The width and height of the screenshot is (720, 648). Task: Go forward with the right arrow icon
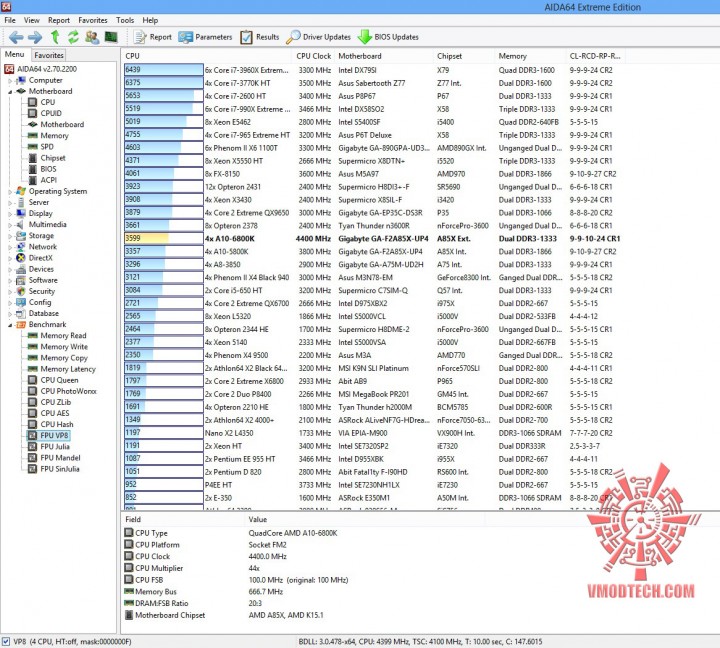click(x=35, y=37)
